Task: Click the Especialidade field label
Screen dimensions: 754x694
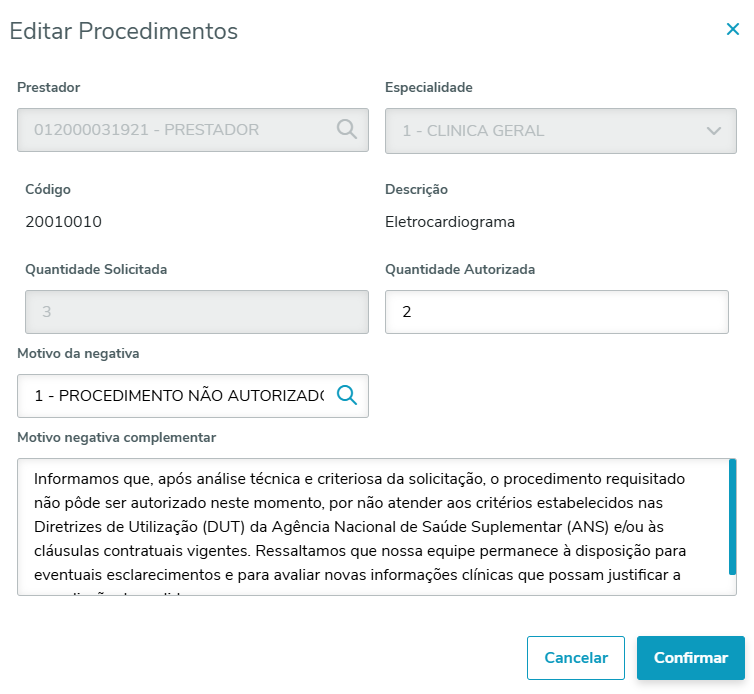Action: coord(429,87)
